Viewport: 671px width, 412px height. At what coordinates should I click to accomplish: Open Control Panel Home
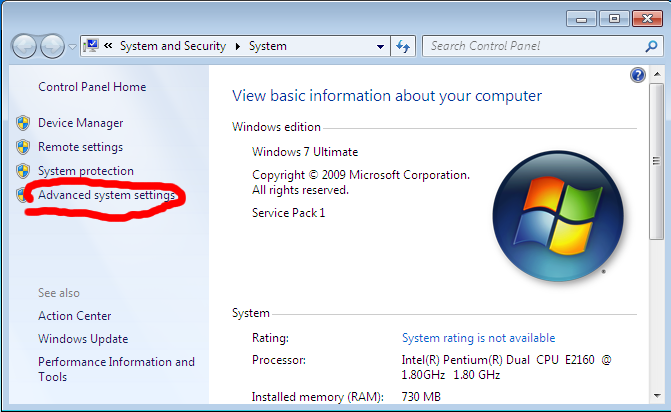(x=92, y=87)
